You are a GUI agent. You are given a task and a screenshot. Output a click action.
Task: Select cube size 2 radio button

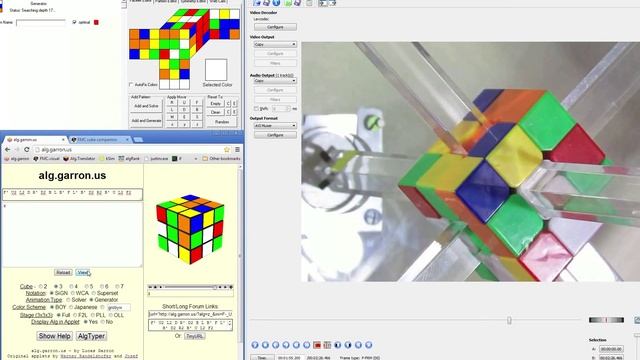41,287
